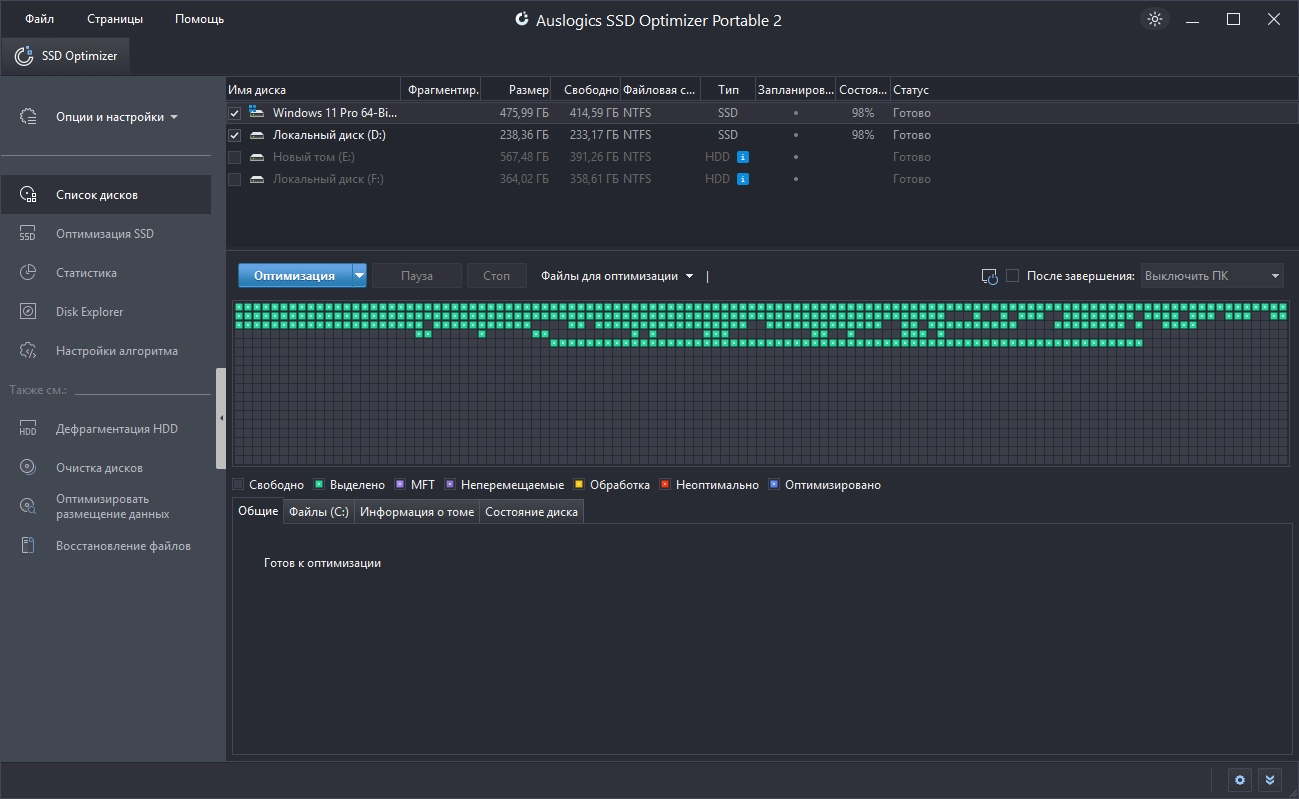Sort by the Статус column header
This screenshot has height=799, width=1299.
pyautogui.click(x=1093, y=90)
